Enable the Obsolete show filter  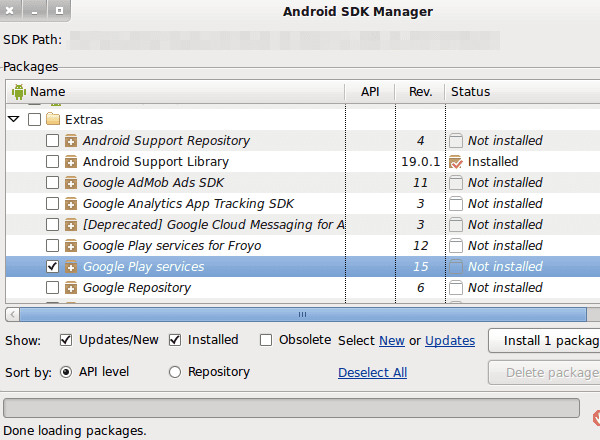[266, 340]
